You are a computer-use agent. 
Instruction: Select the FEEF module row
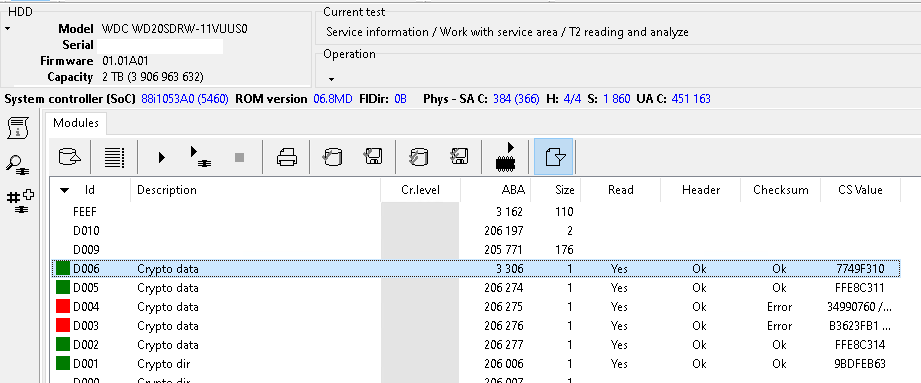(476, 211)
